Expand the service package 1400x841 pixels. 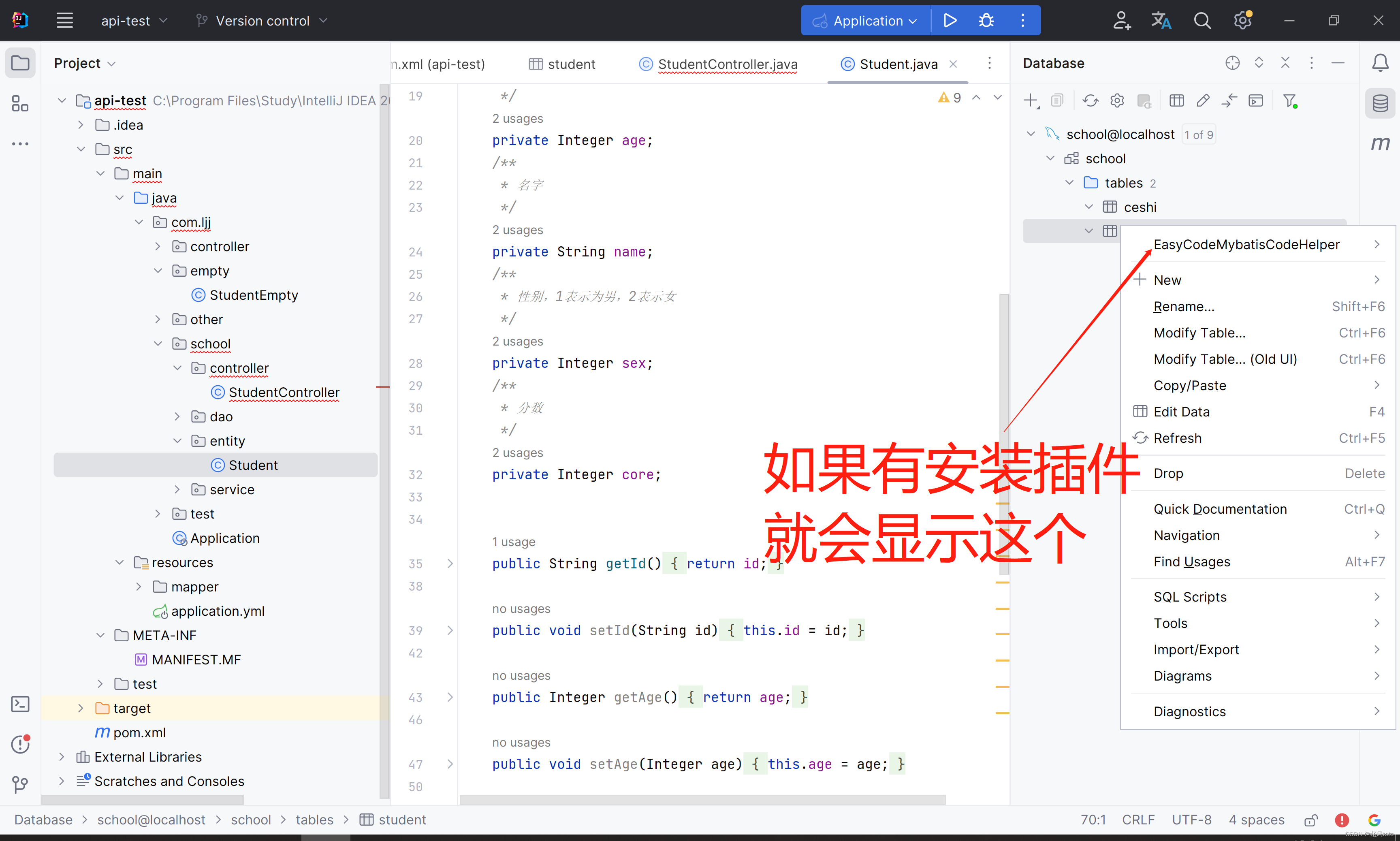pos(177,489)
